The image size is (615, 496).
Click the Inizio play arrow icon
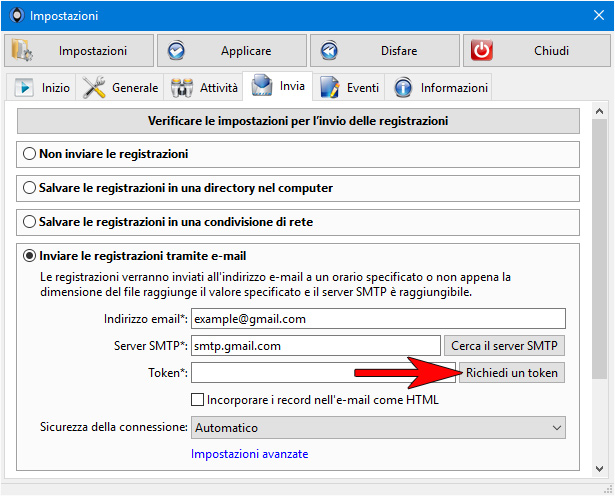coord(24,87)
